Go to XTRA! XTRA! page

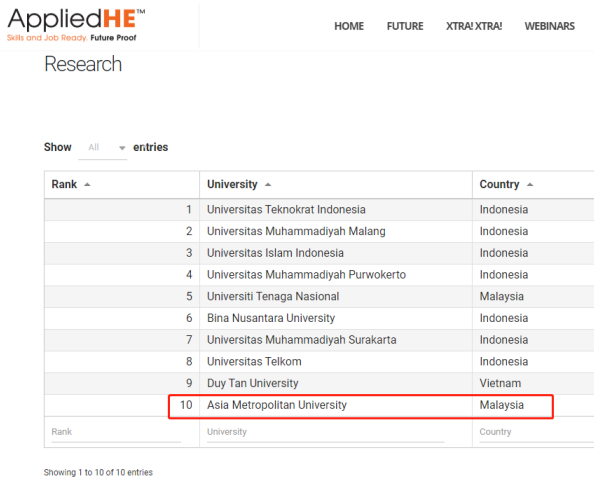click(474, 26)
